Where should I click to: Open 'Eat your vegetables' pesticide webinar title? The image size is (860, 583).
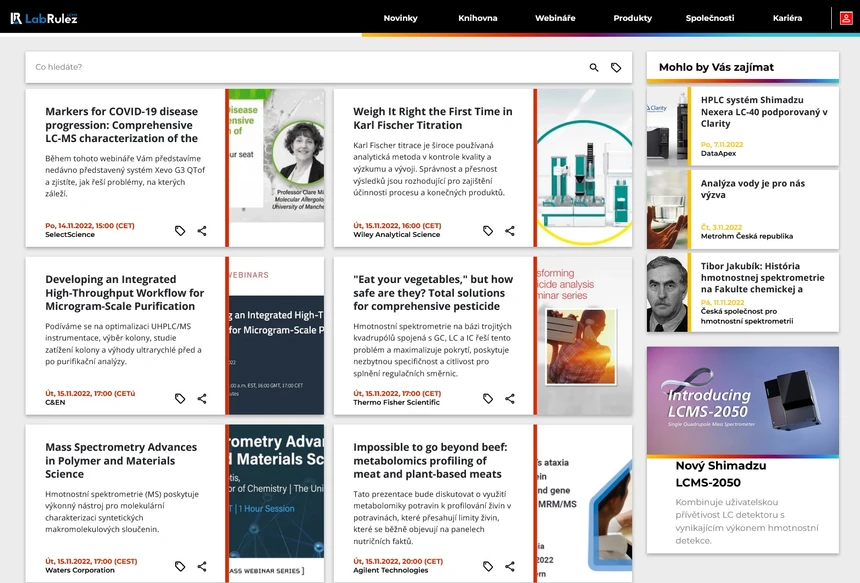click(433, 293)
